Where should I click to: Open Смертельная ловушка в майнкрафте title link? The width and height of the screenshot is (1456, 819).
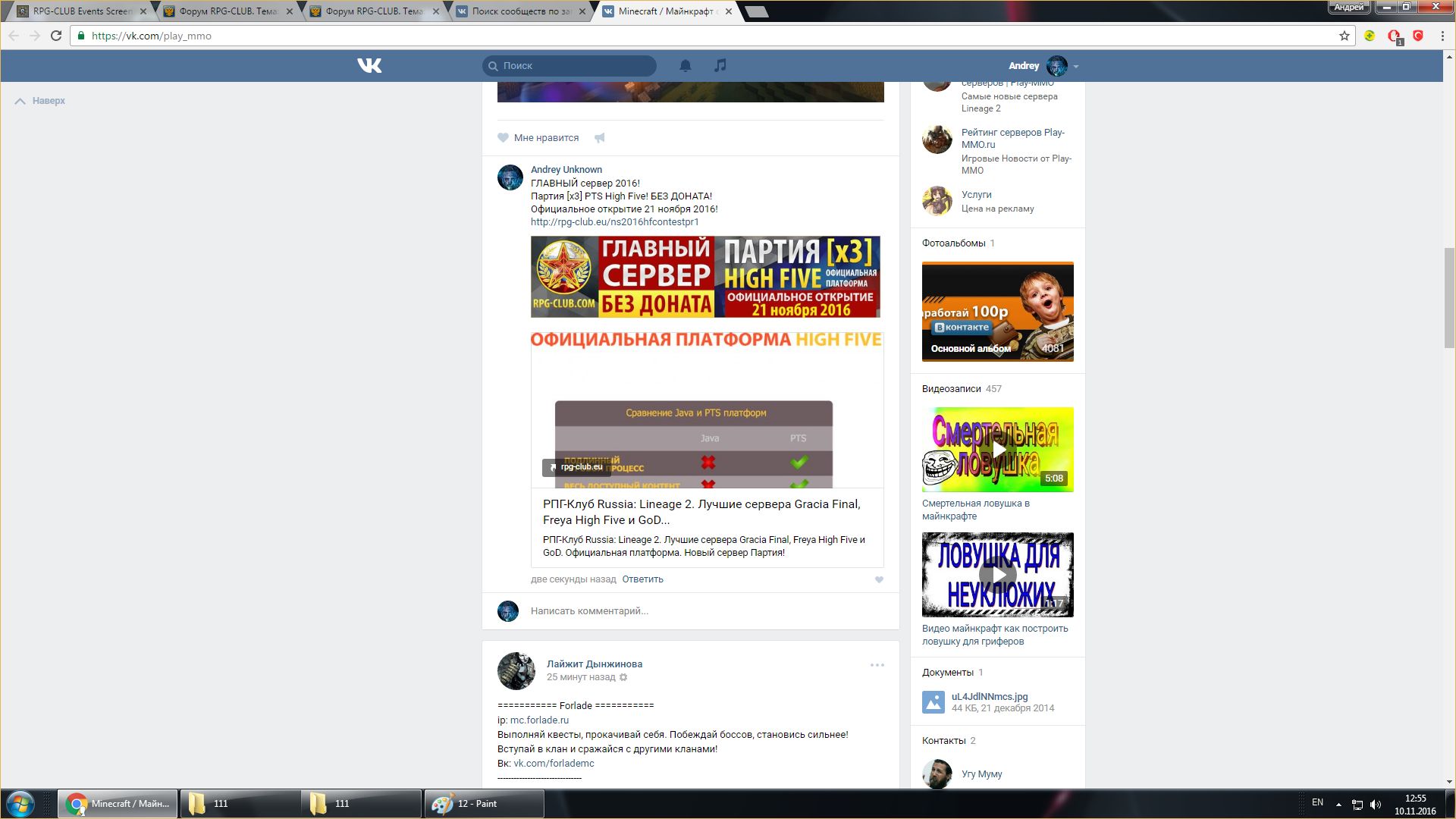click(x=975, y=510)
